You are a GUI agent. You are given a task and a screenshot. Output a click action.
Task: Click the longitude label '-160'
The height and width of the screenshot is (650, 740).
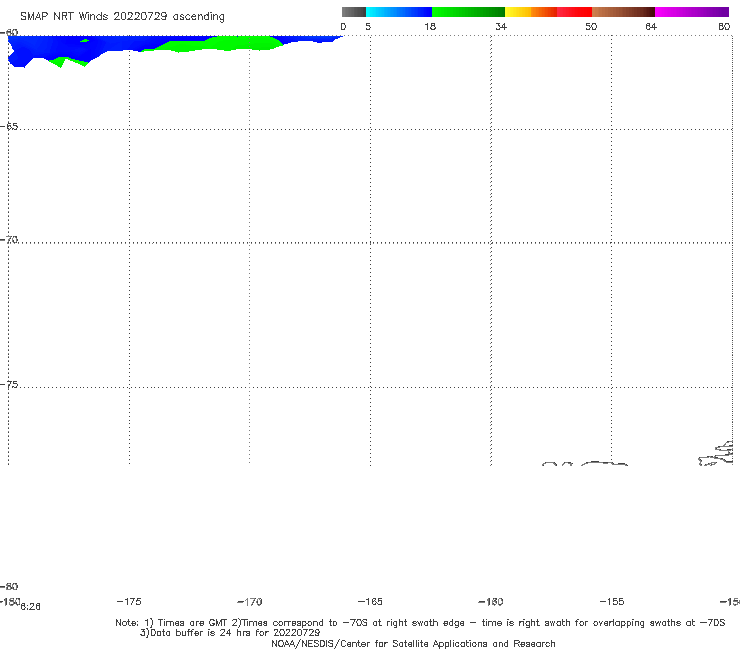point(491,602)
